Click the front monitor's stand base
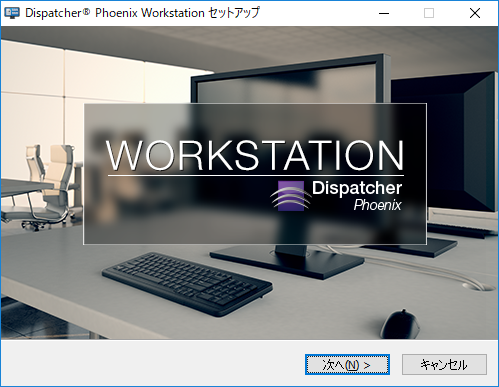 click(x=287, y=263)
